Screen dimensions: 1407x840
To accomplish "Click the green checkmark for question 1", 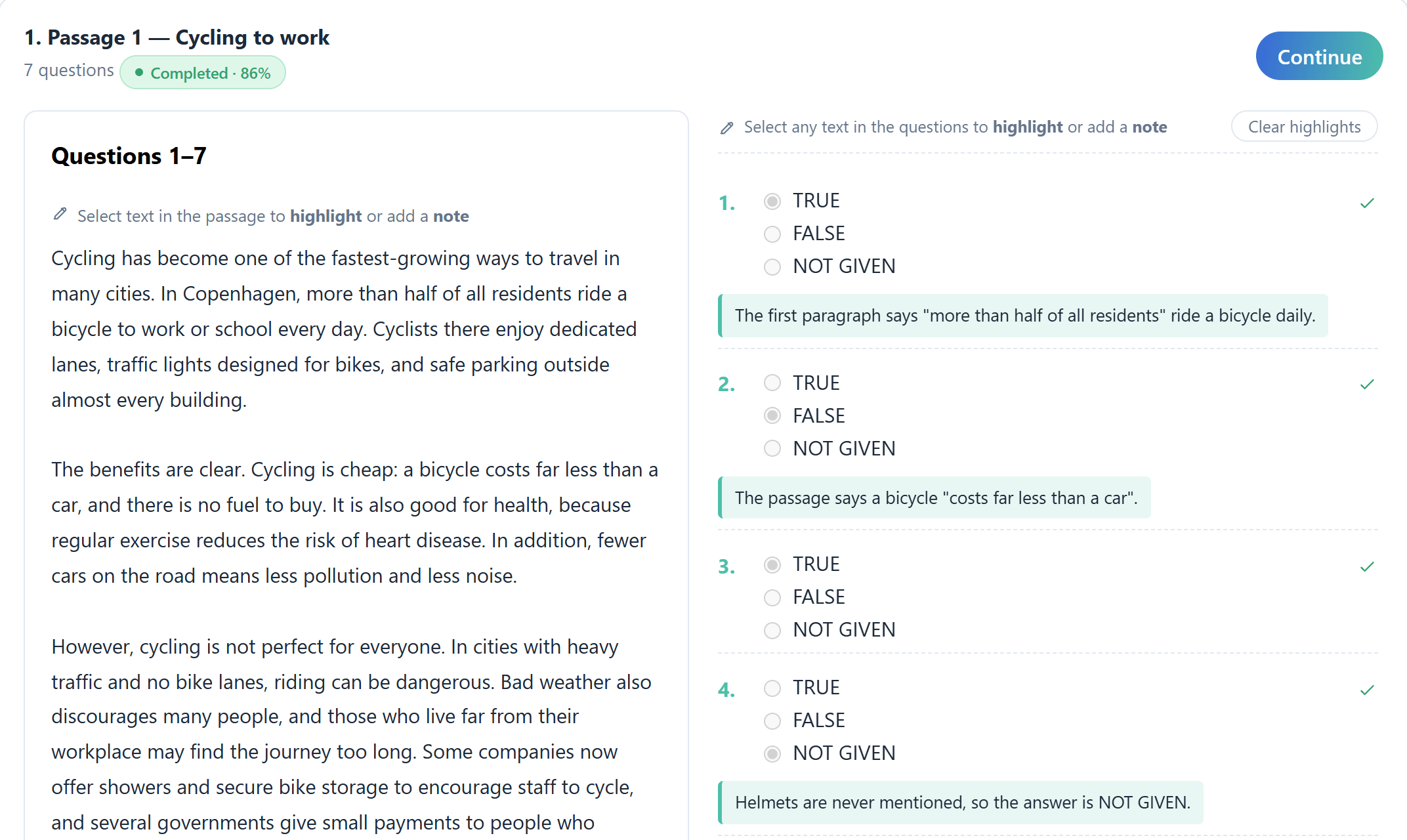I will pyautogui.click(x=1367, y=203).
